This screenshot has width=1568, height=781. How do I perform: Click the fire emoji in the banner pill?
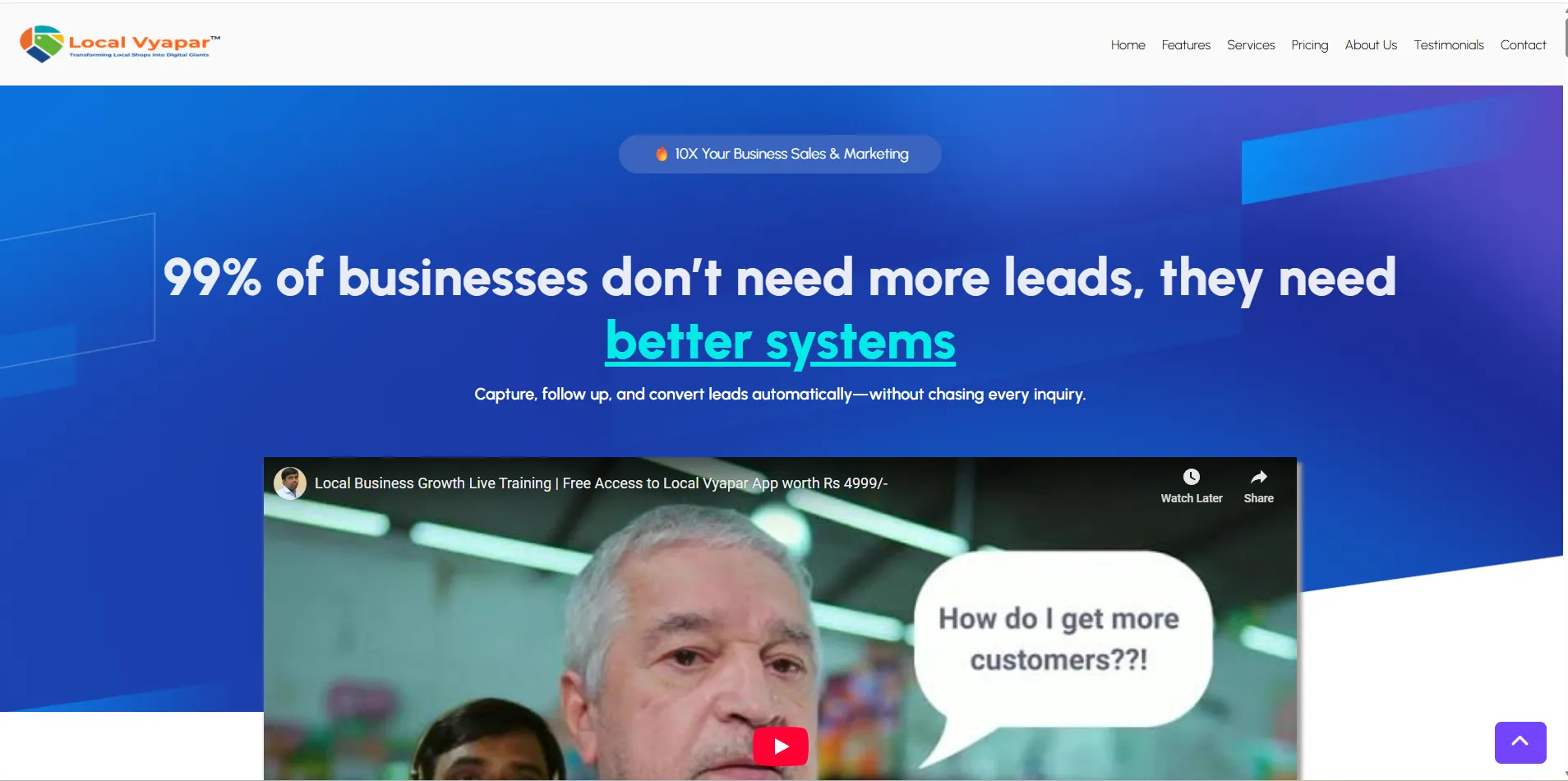point(661,154)
